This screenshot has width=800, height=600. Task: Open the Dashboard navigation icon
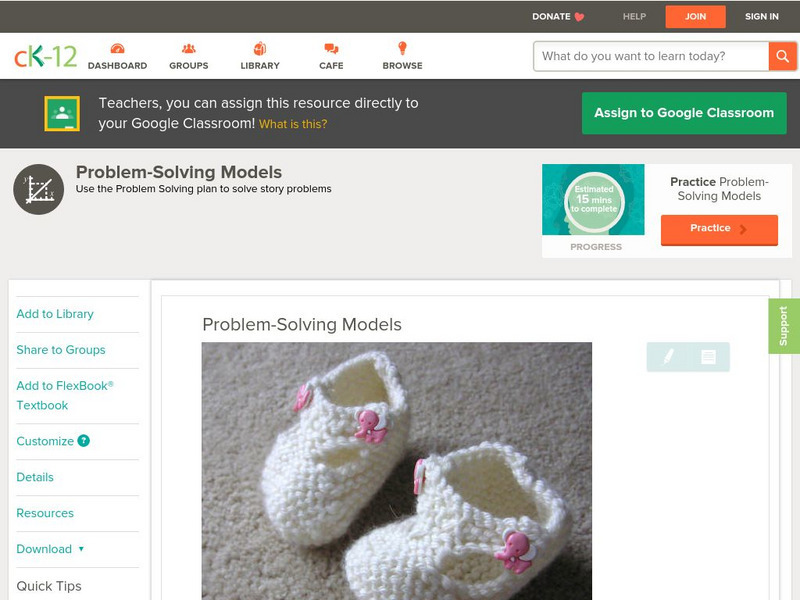tap(117, 49)
